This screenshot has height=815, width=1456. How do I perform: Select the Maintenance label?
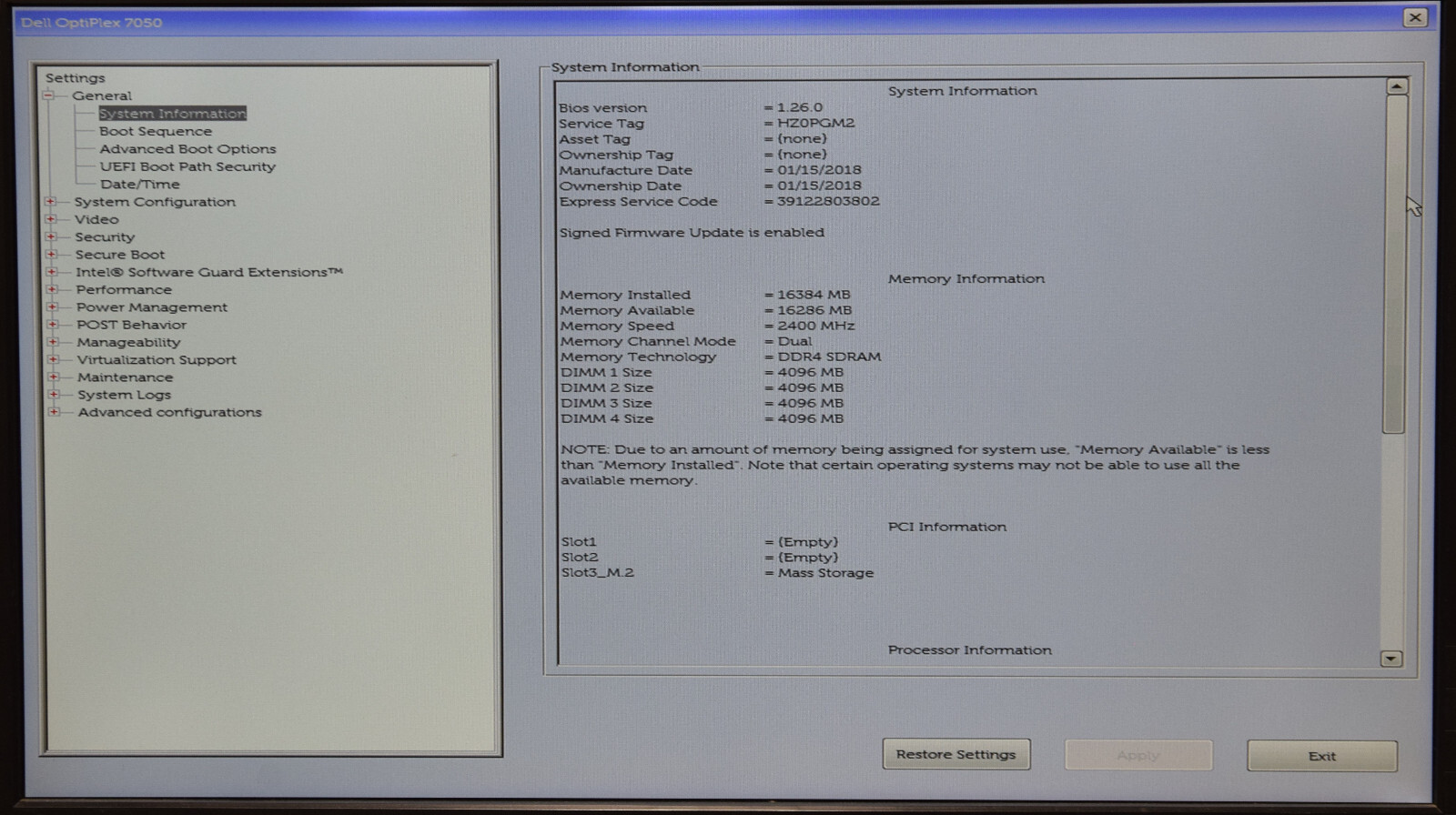(126, 377)
